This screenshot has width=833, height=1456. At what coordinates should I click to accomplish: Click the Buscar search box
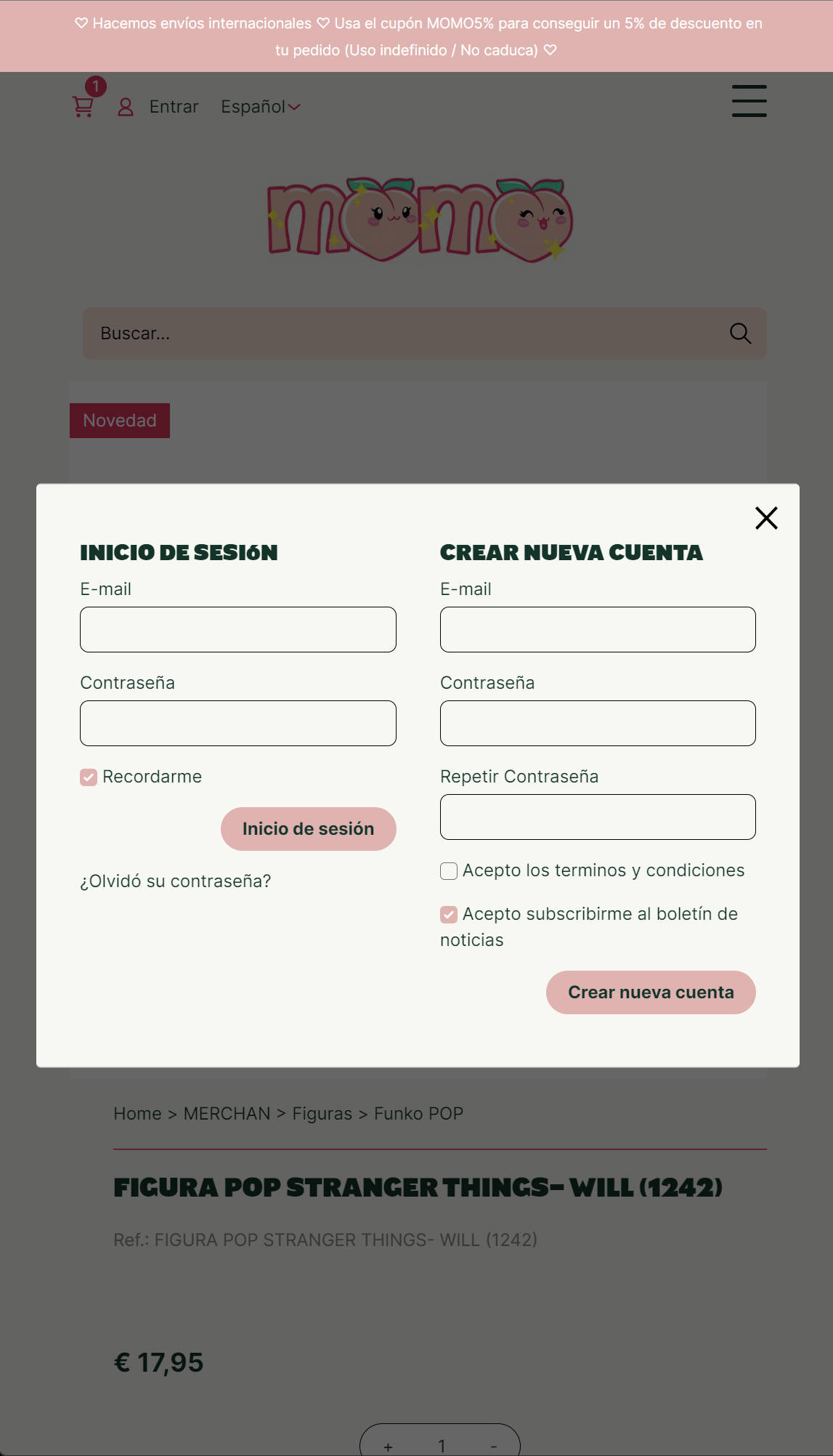coord(407,333)
